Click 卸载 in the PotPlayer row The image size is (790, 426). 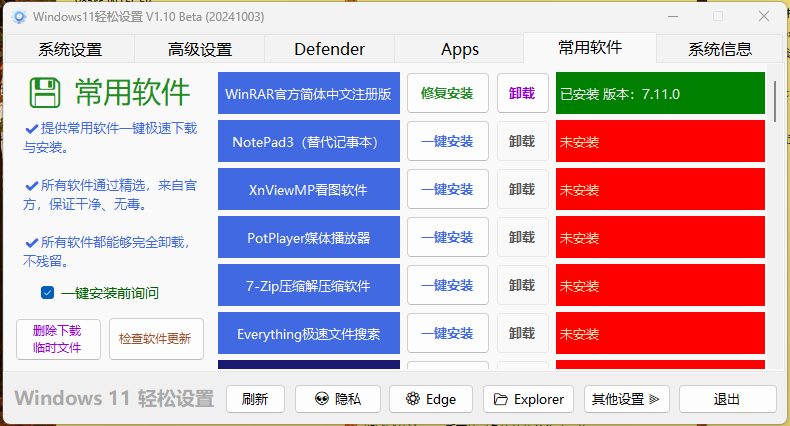coord(522,237)
